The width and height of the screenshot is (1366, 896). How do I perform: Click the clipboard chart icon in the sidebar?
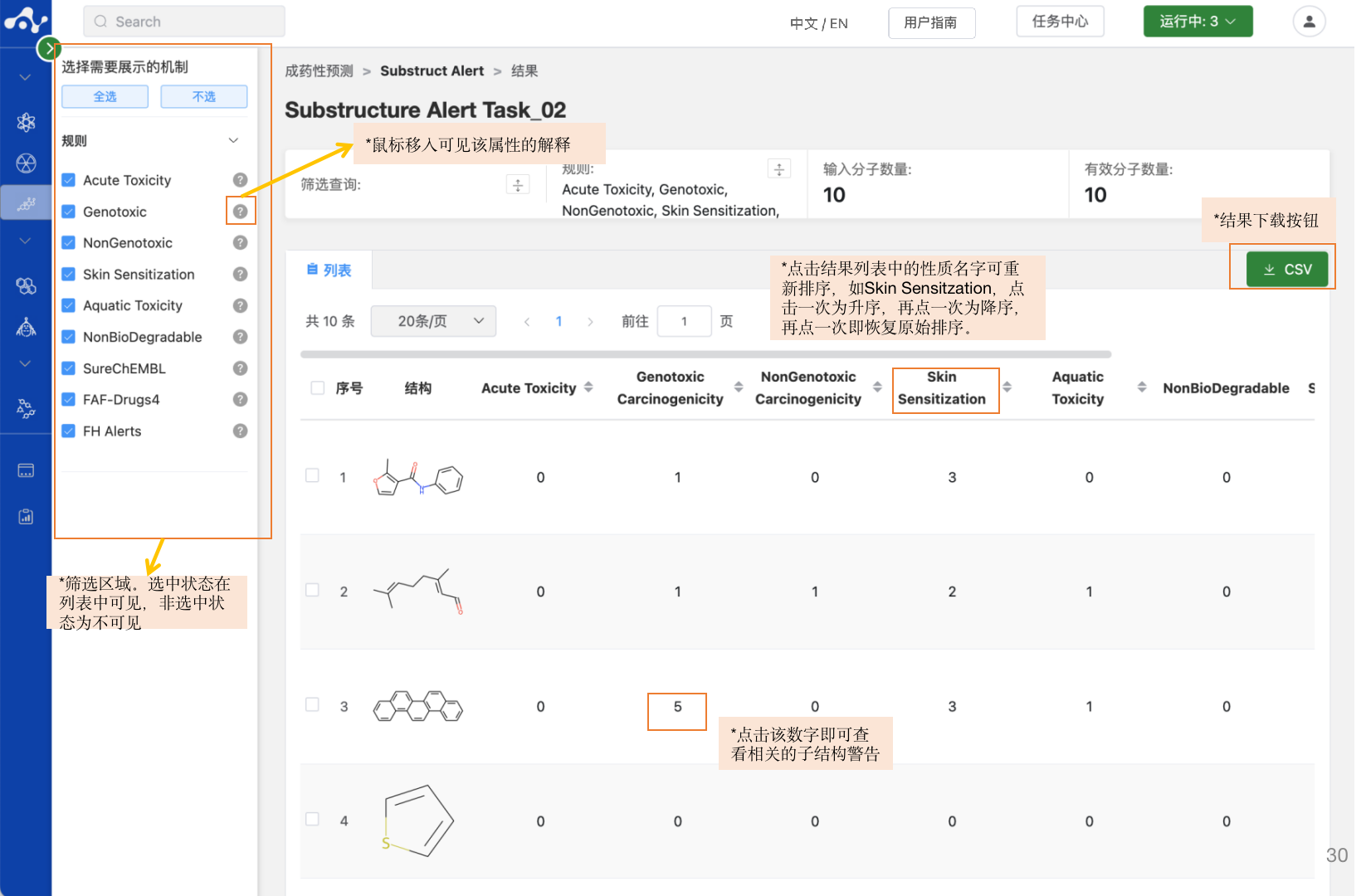(26, 515)
